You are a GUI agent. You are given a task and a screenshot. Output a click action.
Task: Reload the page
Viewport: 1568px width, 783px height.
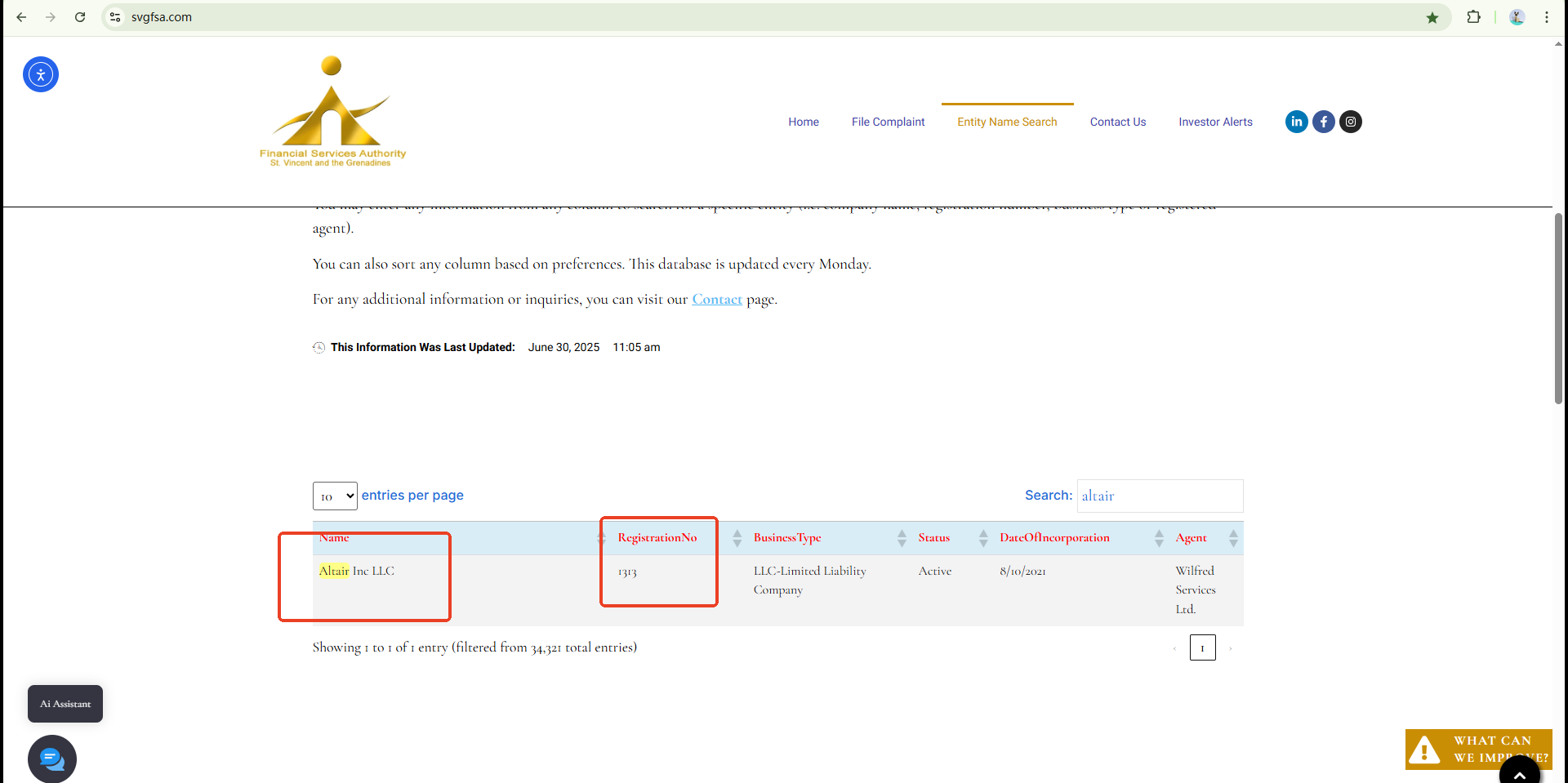[x=80, y=17]
